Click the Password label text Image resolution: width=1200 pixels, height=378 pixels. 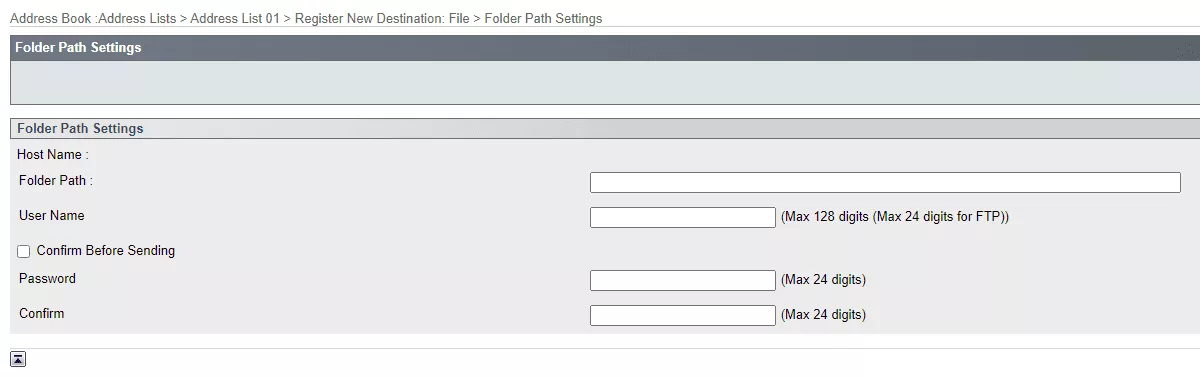click(47, 279)
